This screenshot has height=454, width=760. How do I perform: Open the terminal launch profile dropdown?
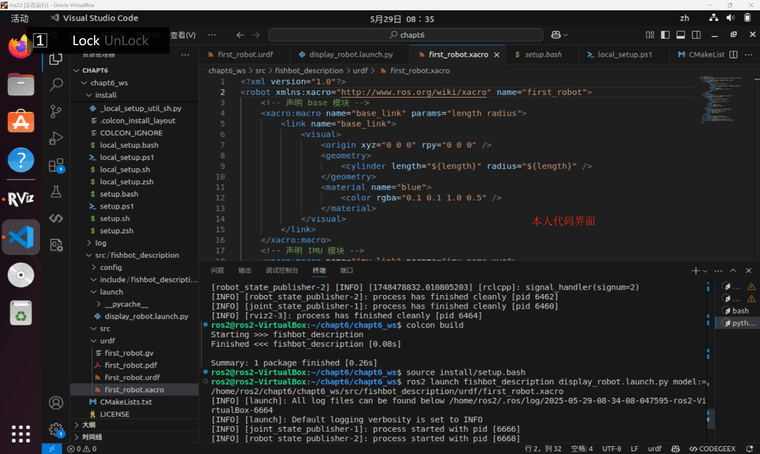coord(705,271)
